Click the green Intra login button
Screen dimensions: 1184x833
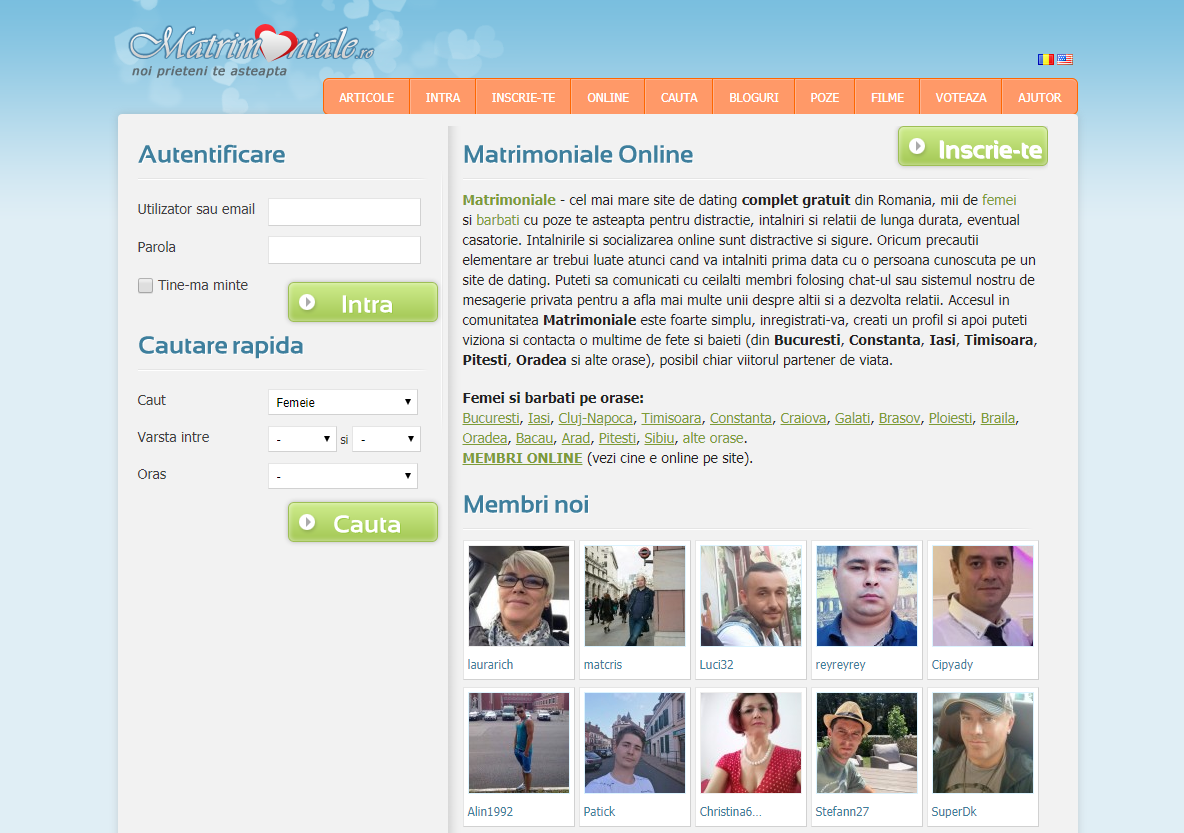click(362, 302)
